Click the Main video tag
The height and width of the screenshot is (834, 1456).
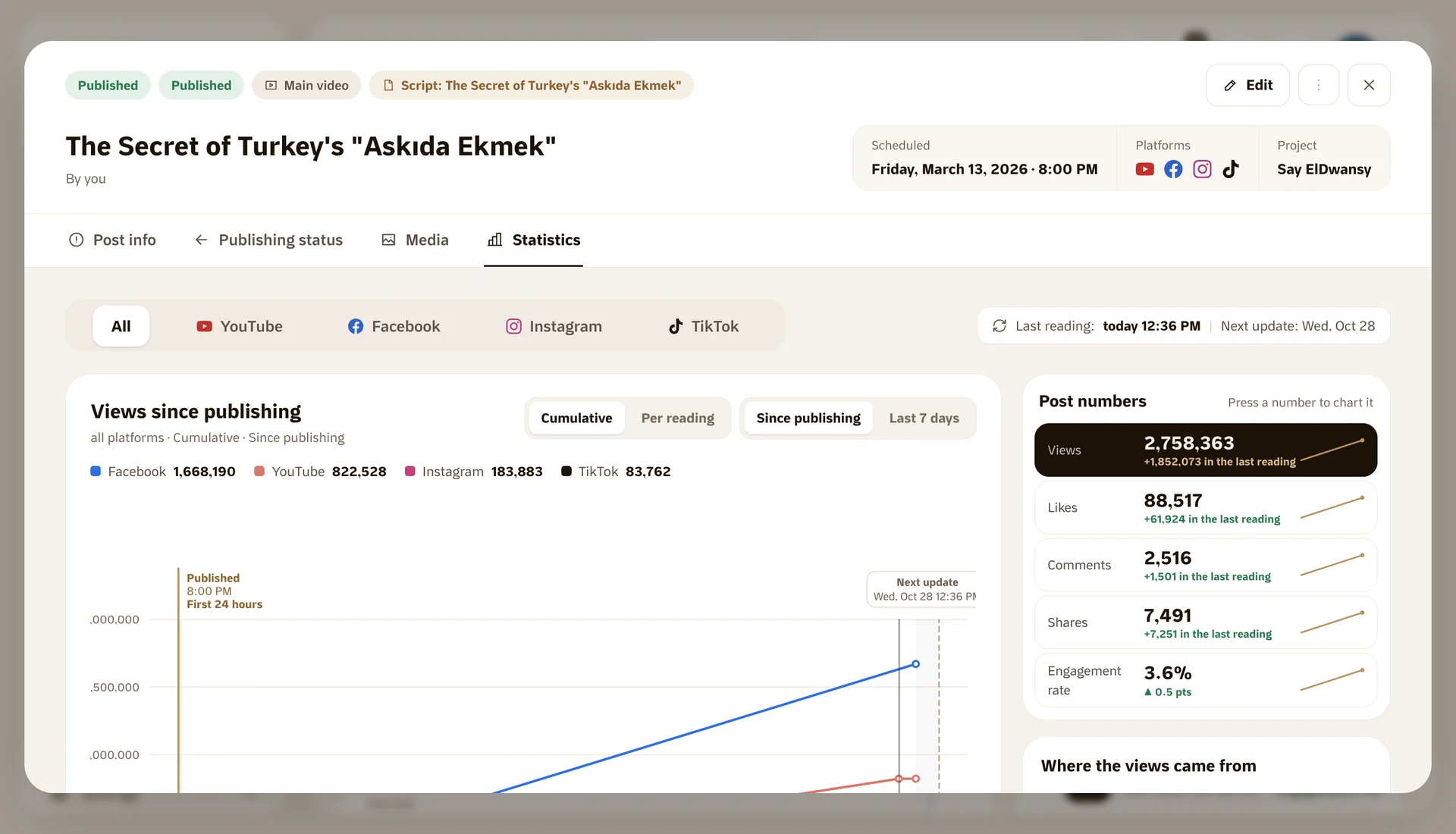[x=306, y=85]
